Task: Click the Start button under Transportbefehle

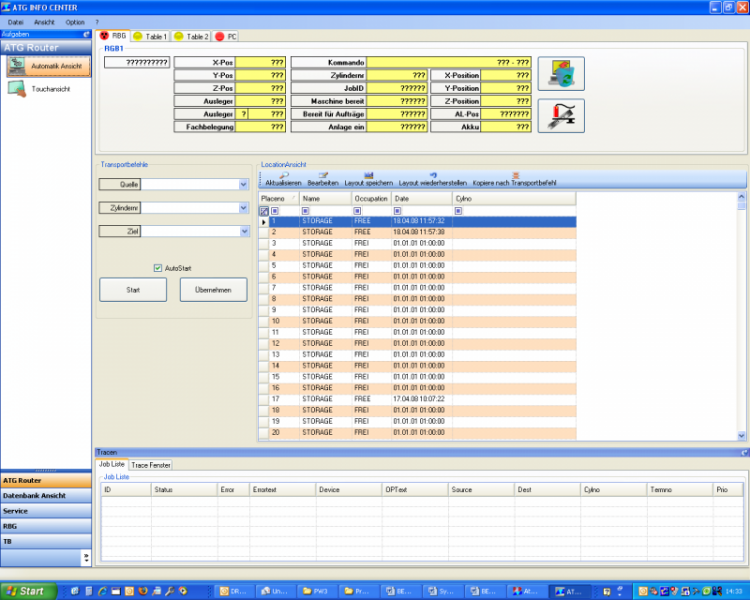Action: [x=133, y=290]
